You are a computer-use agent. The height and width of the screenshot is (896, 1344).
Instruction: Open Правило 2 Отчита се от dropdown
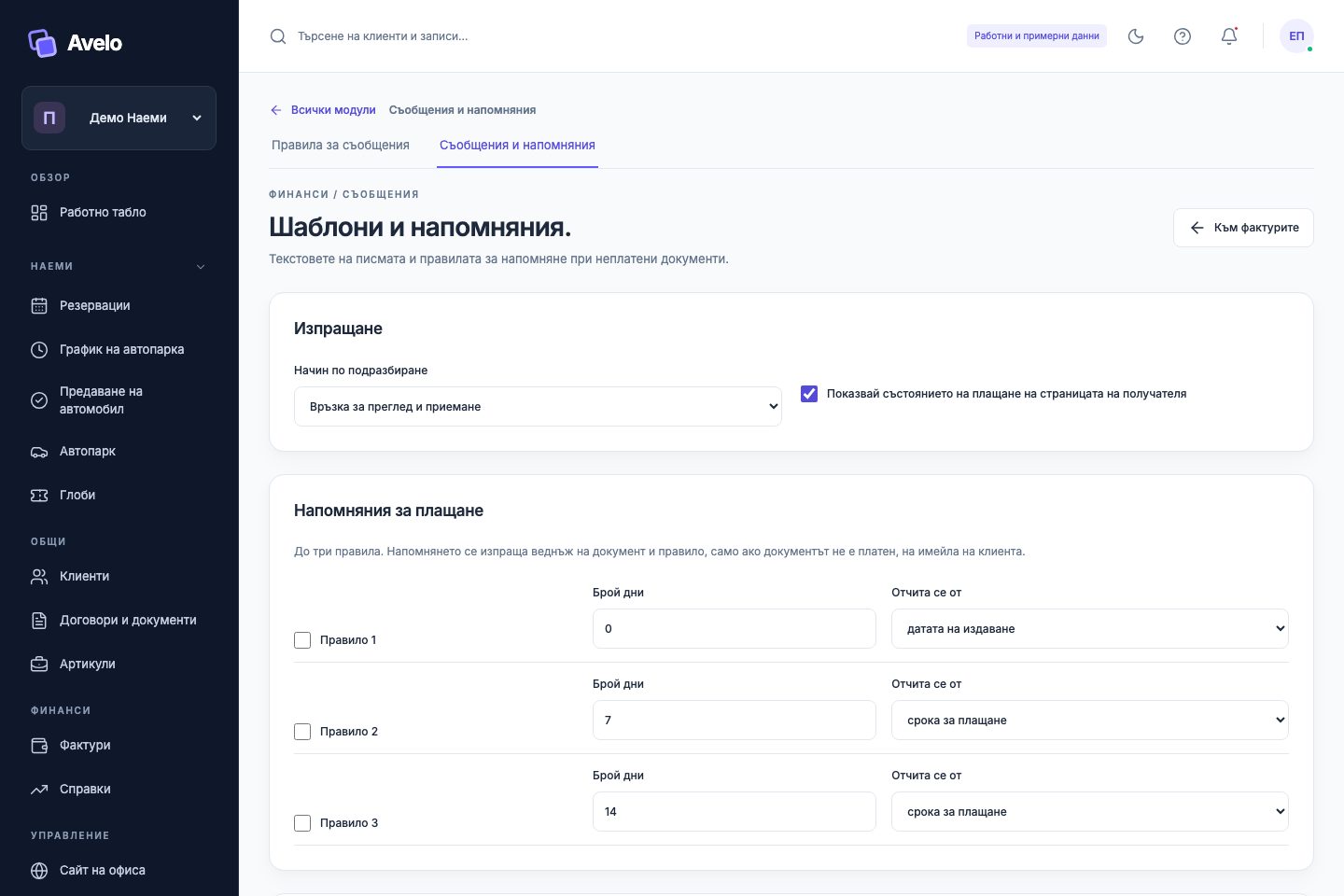(1090, 721)
